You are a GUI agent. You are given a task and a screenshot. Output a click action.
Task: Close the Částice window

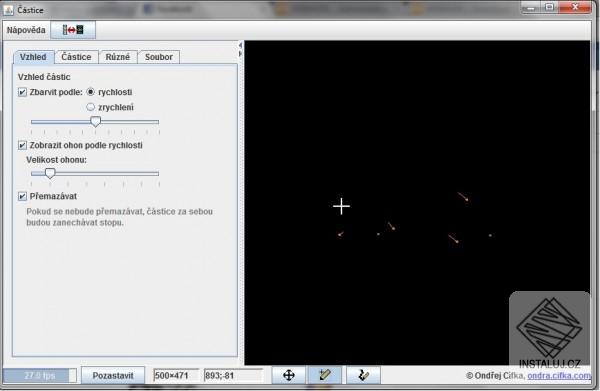(x=575, y=8)
